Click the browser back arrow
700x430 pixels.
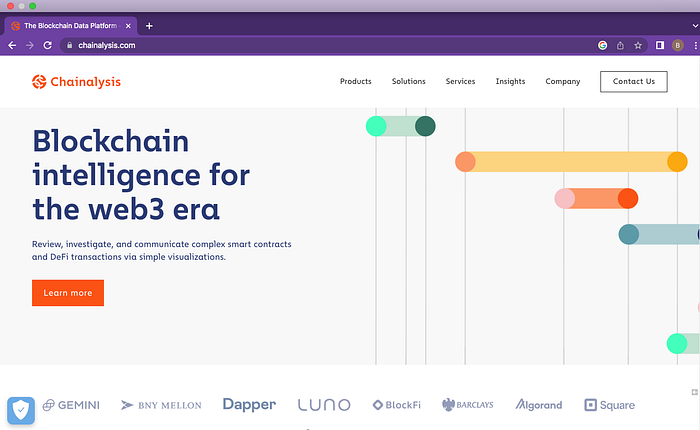(12, 45)
